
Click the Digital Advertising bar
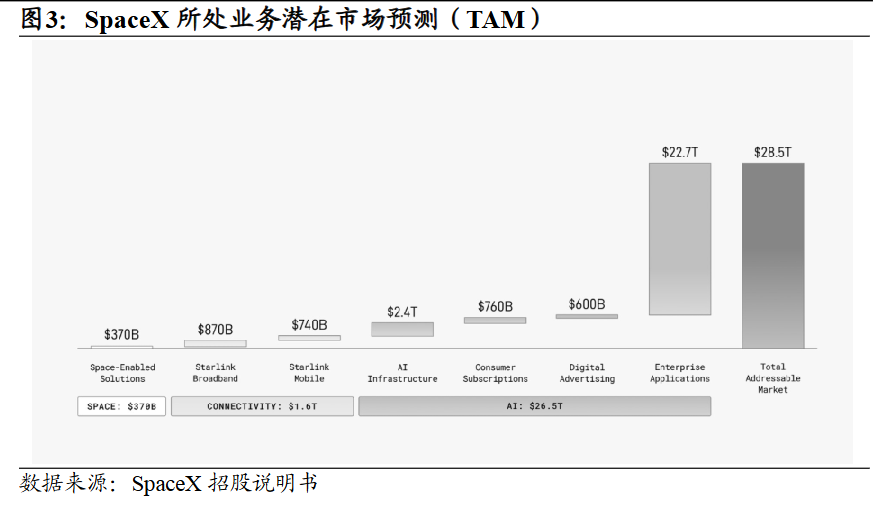point(587,317)
